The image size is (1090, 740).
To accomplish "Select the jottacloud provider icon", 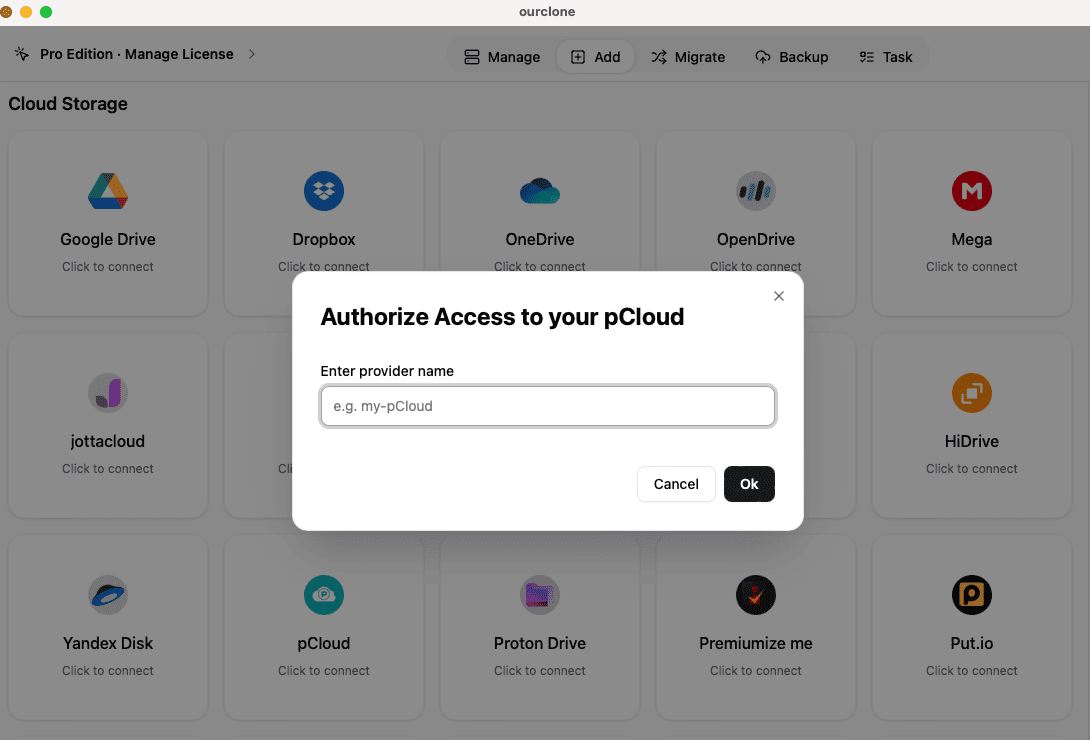I will click(107, 393).
